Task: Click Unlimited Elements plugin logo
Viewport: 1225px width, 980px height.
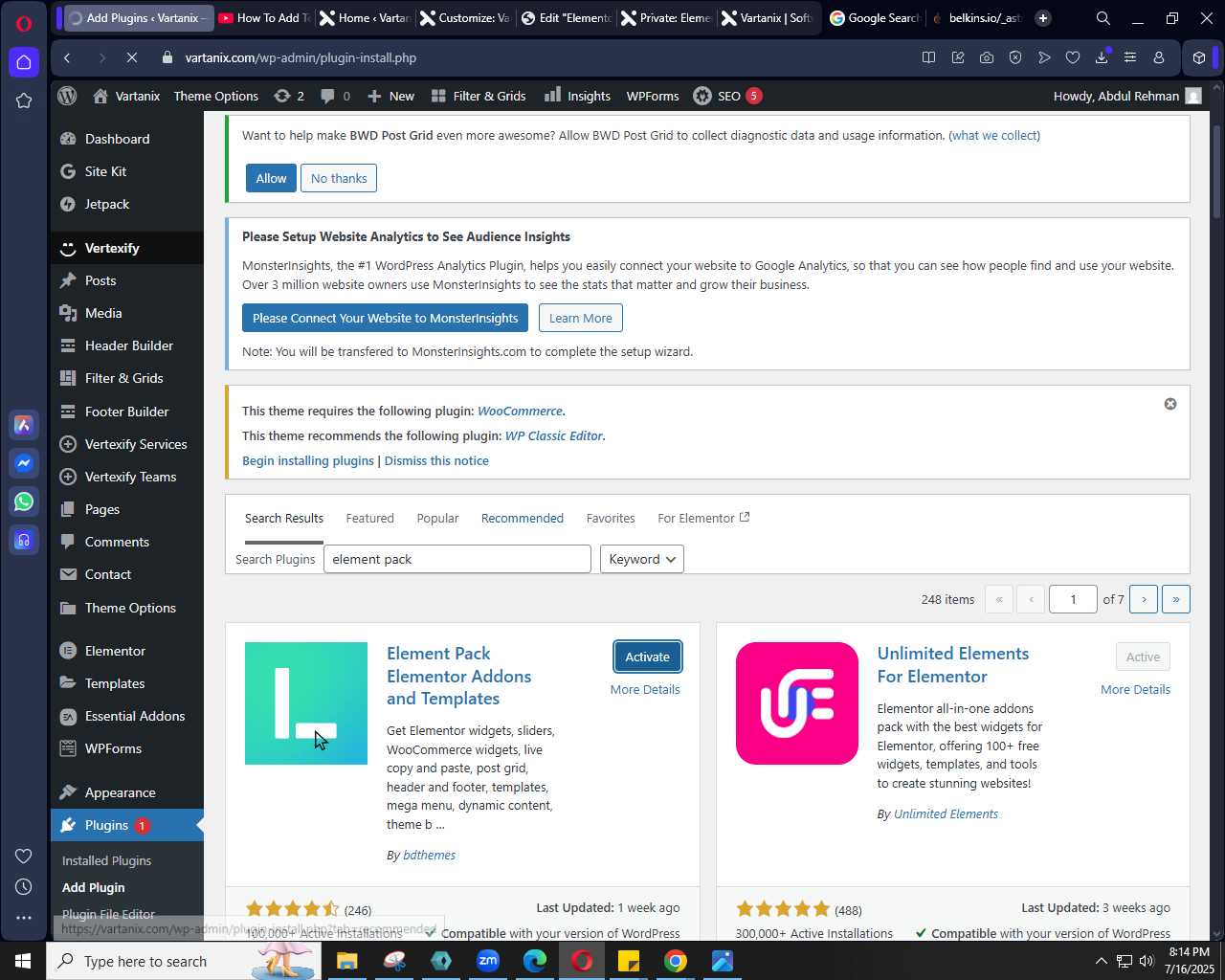Action: pyautogui.click(x=797, y=703)
